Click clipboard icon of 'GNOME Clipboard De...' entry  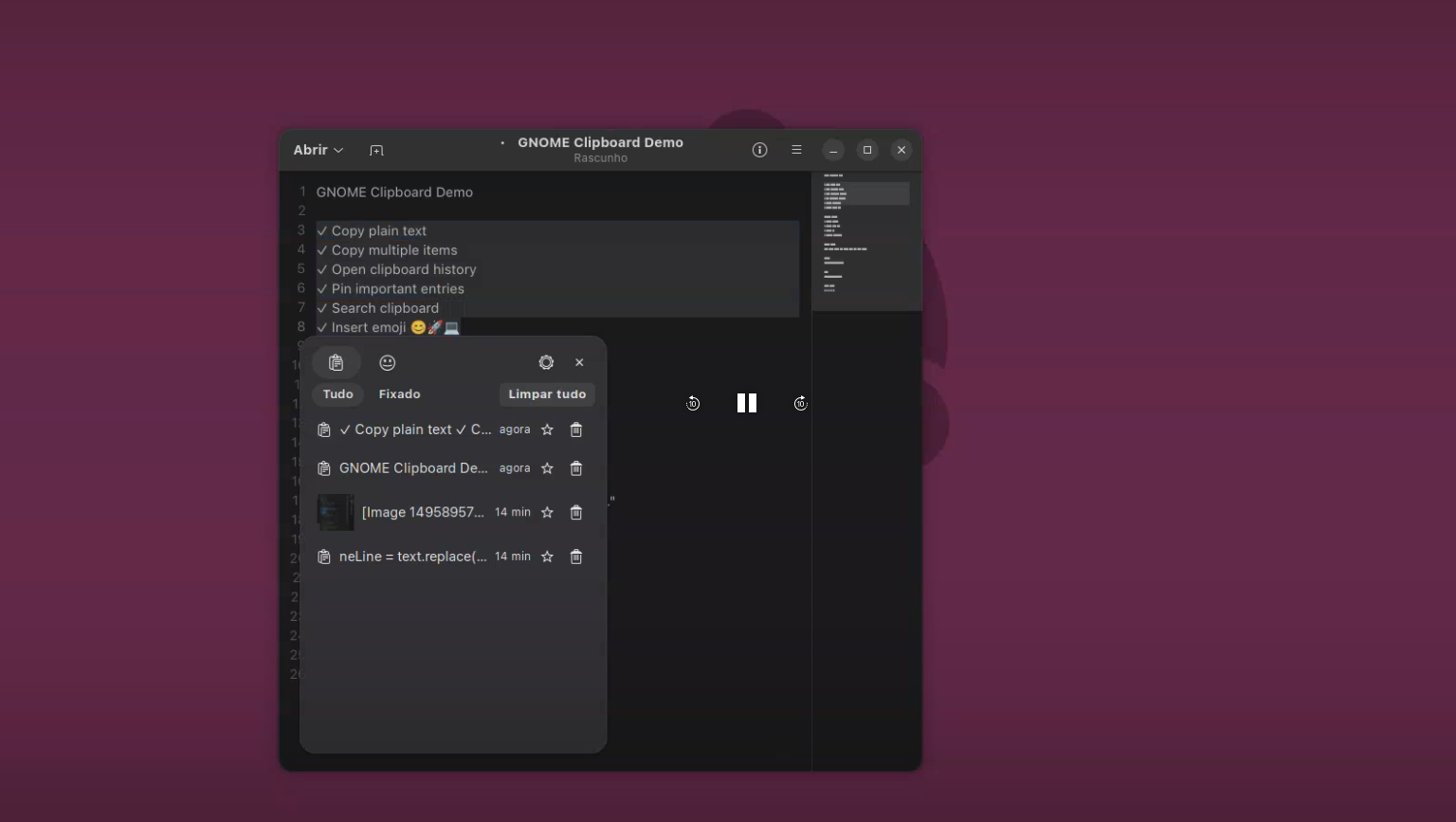pyautogui.click(x=323, y=468)
